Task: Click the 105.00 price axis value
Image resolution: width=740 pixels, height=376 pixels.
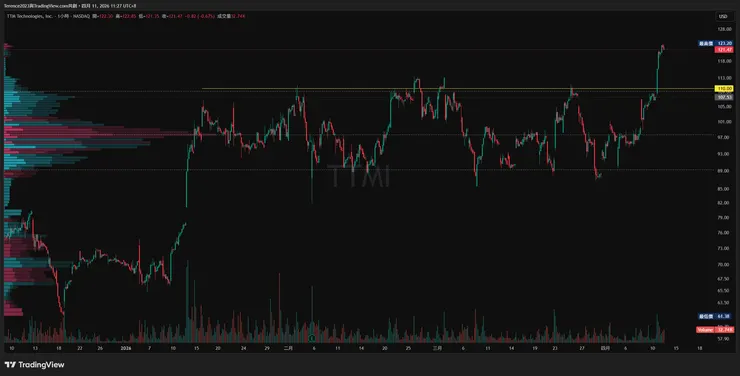Action: coord(724,107)
